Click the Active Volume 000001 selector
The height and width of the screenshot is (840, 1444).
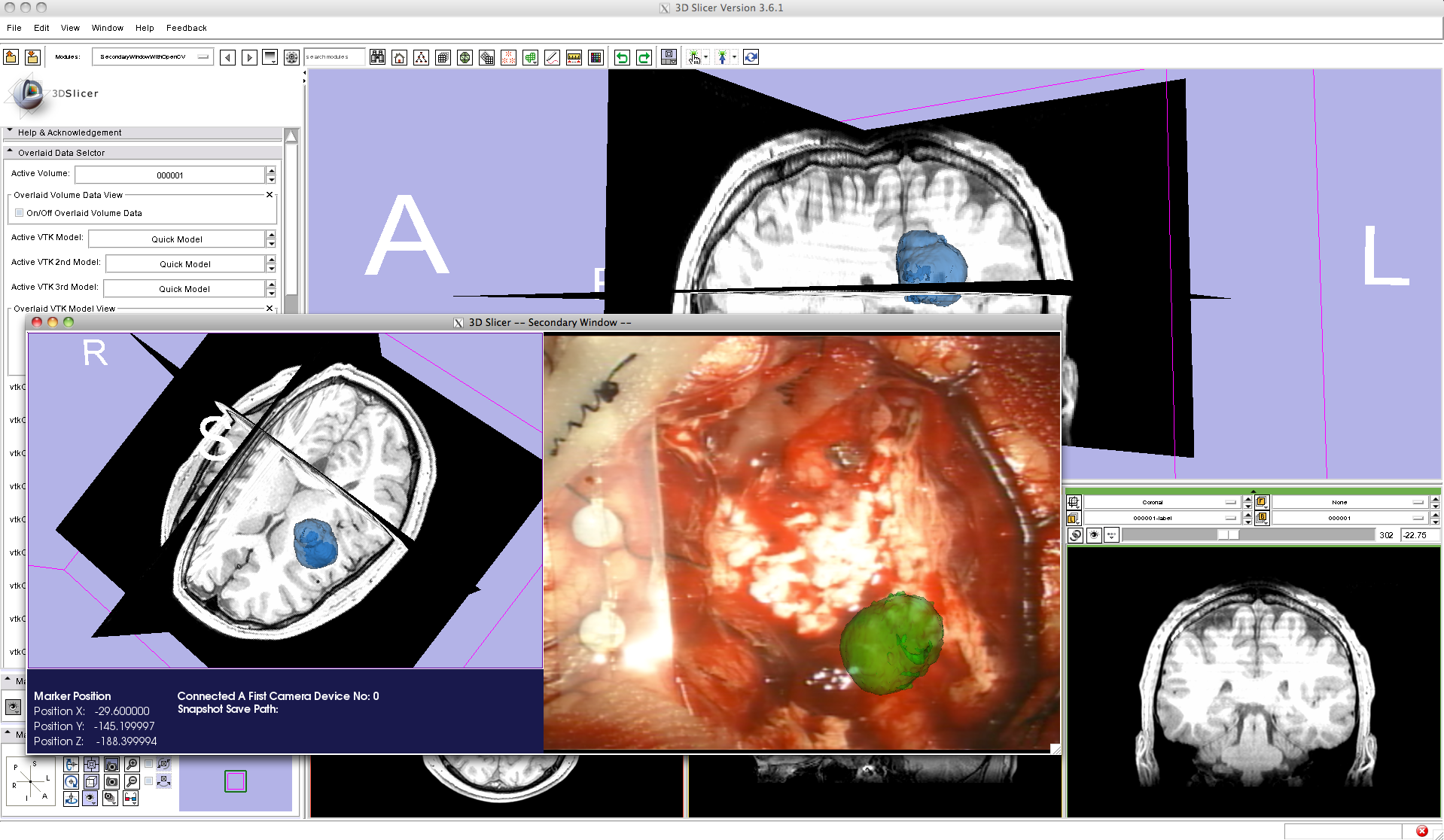coord(170,175)
